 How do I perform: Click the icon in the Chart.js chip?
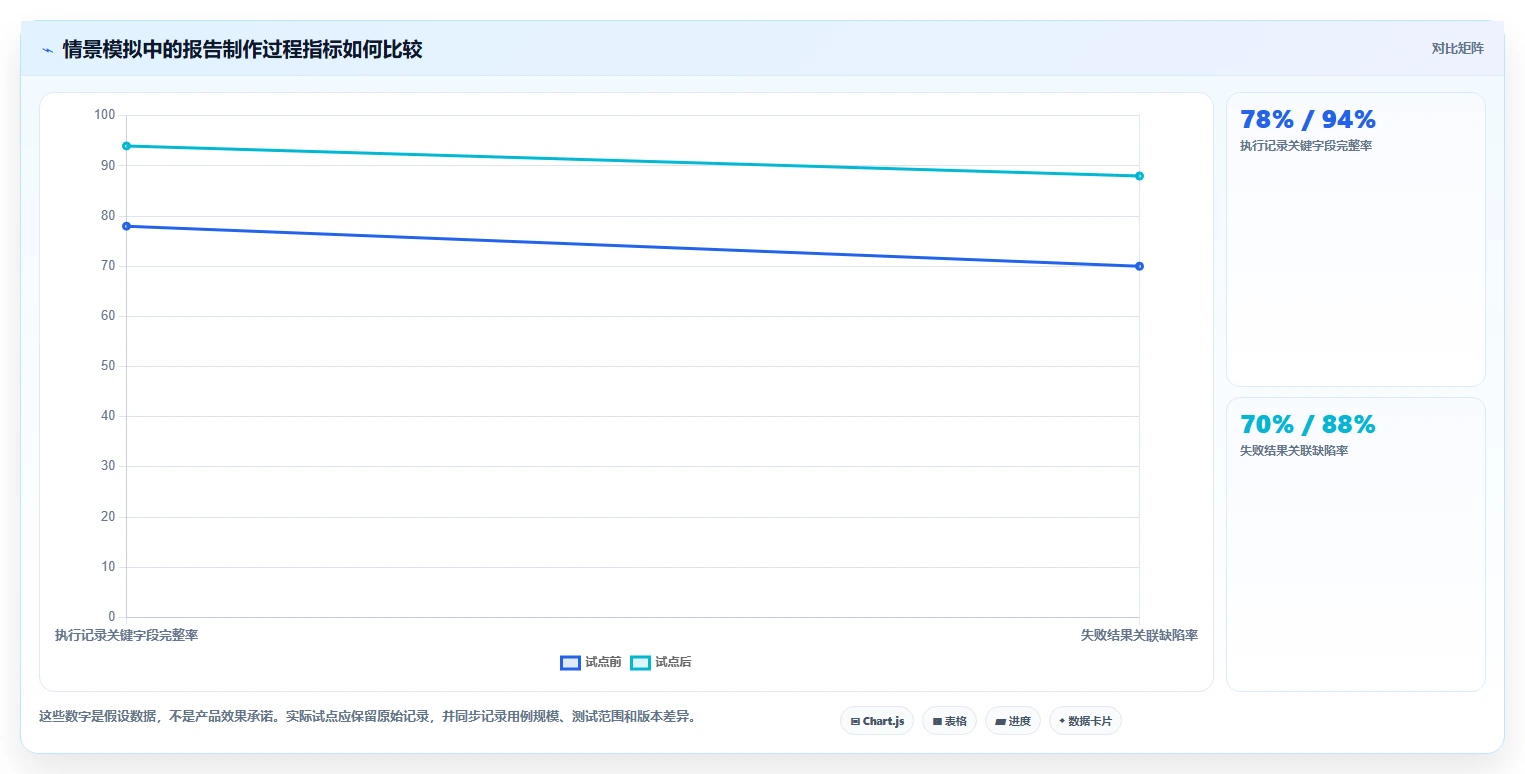click(x=855, y=721)
